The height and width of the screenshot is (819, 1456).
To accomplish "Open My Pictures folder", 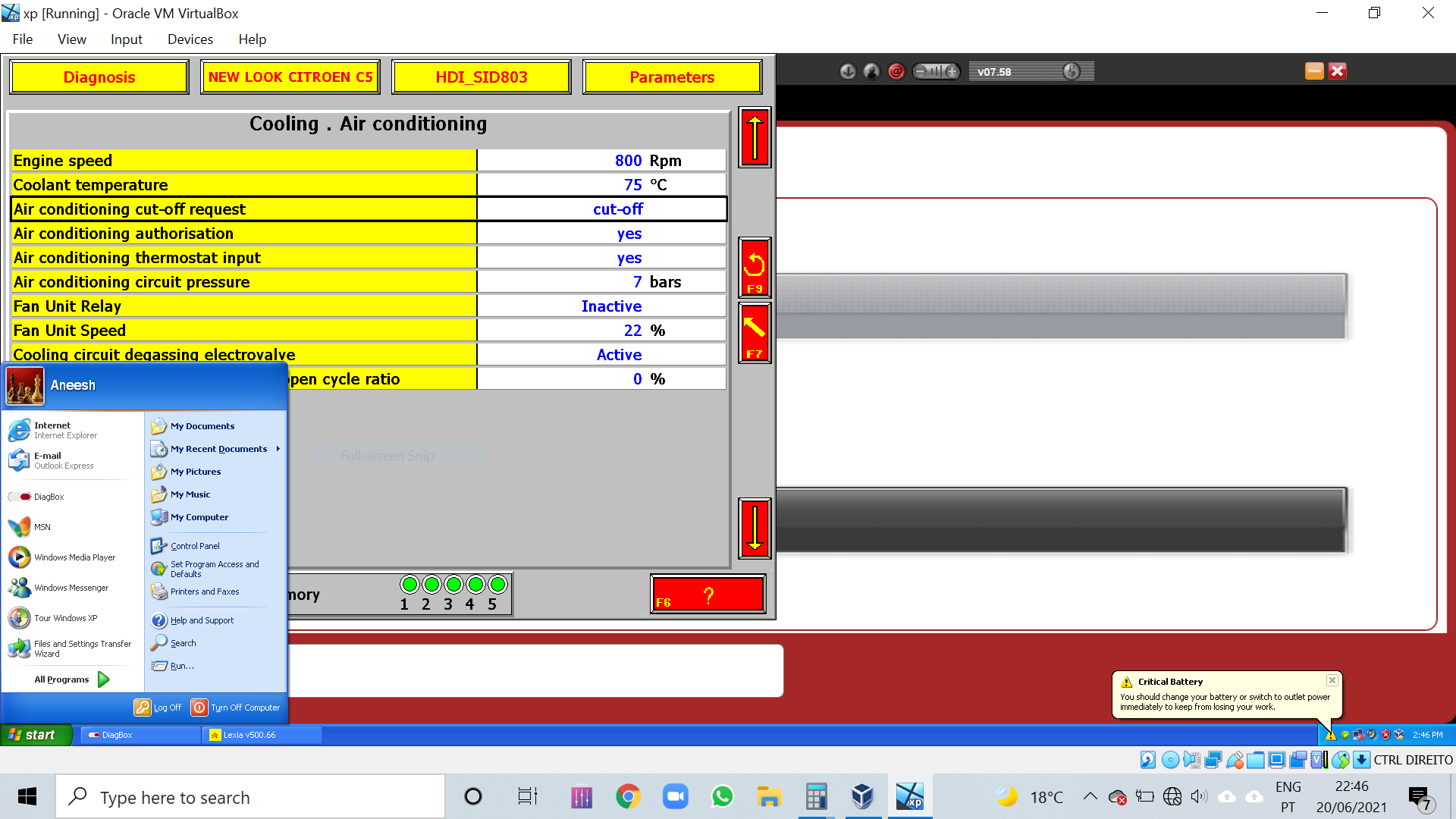I will coord(215,472).
